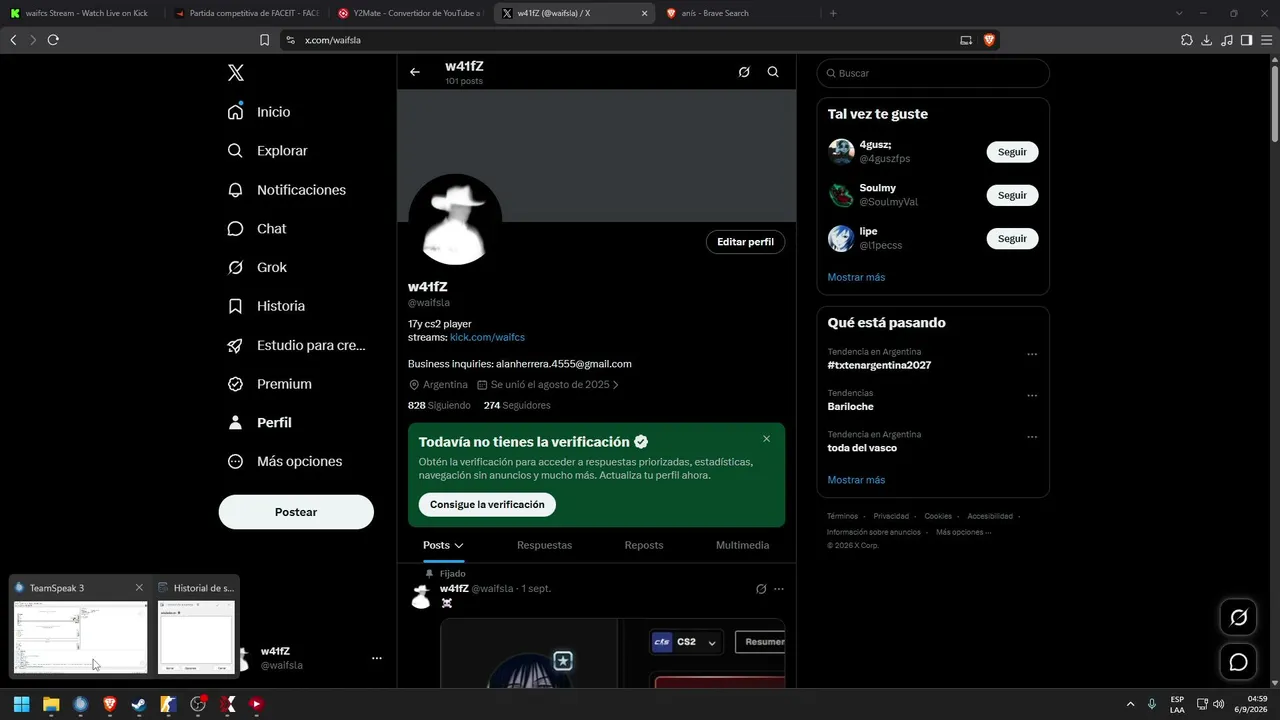Switch to the FACEIT browser tab
The height and width of the screenshot is (720, 1280).
(246, 13)
